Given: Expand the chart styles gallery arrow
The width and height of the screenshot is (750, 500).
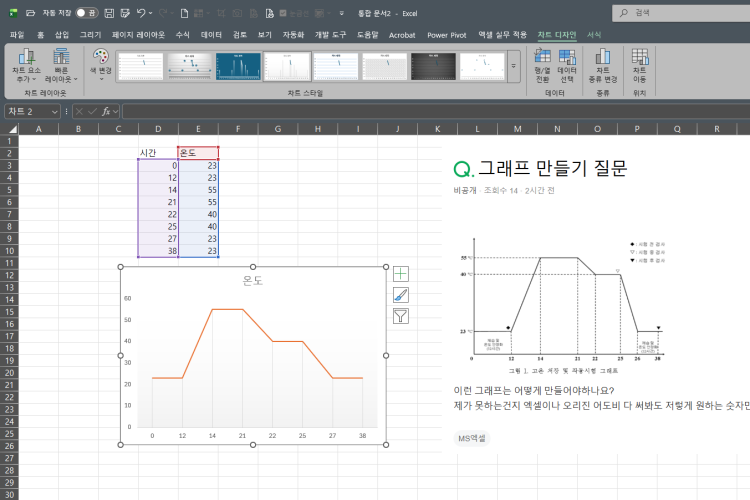Looking at the screenshot, I should tap(513, 67).
